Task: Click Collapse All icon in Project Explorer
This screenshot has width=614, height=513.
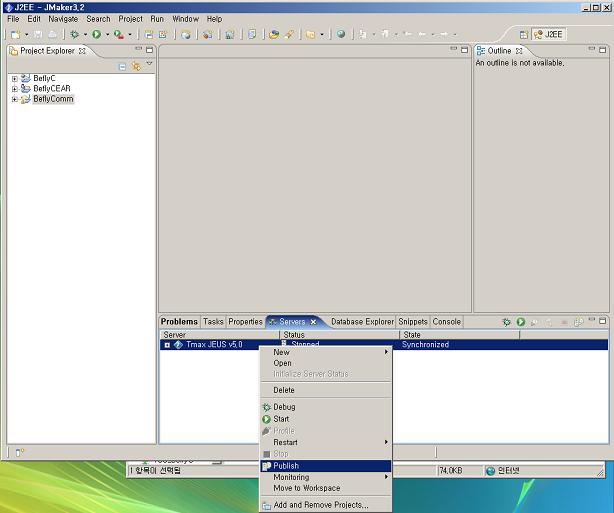Action: point(122,66)
